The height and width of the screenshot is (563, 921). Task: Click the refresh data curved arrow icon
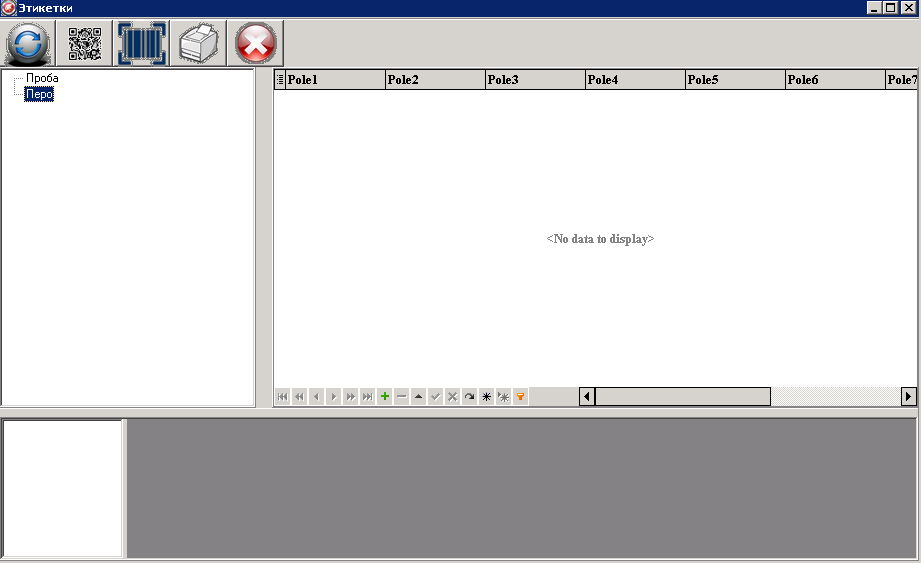469,397
